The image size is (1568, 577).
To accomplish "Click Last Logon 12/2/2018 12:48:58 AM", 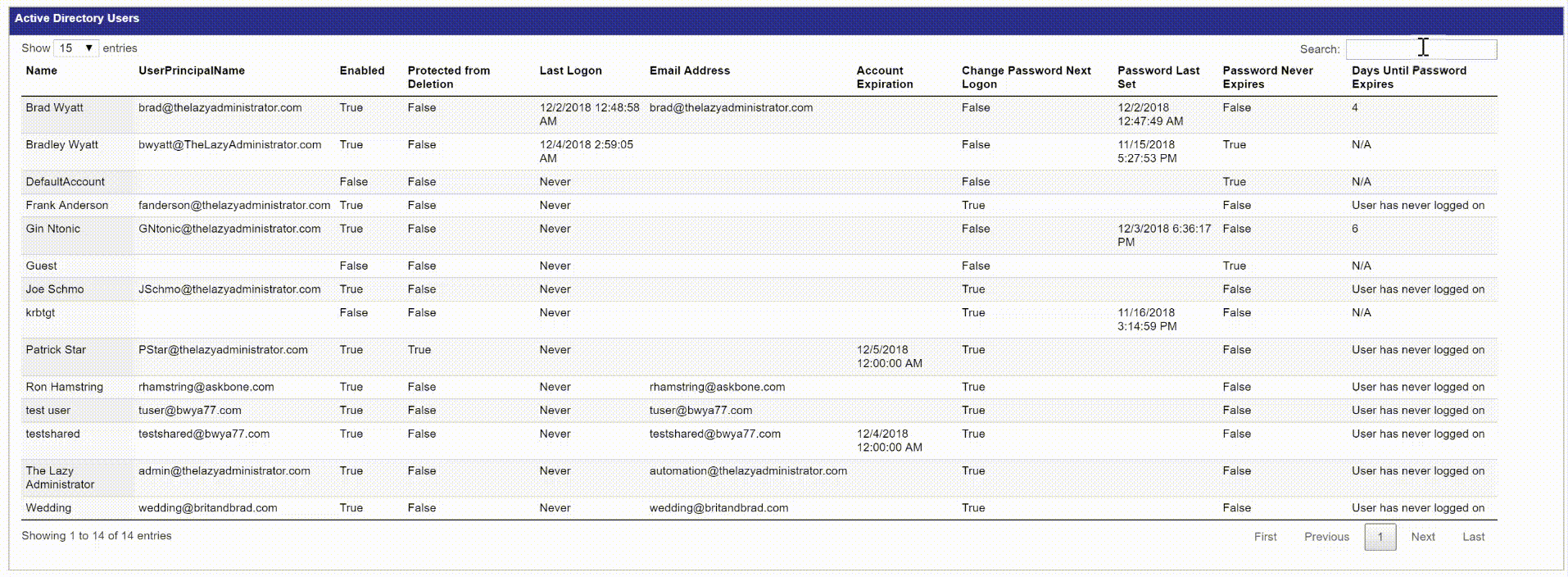I will (589, 115).
